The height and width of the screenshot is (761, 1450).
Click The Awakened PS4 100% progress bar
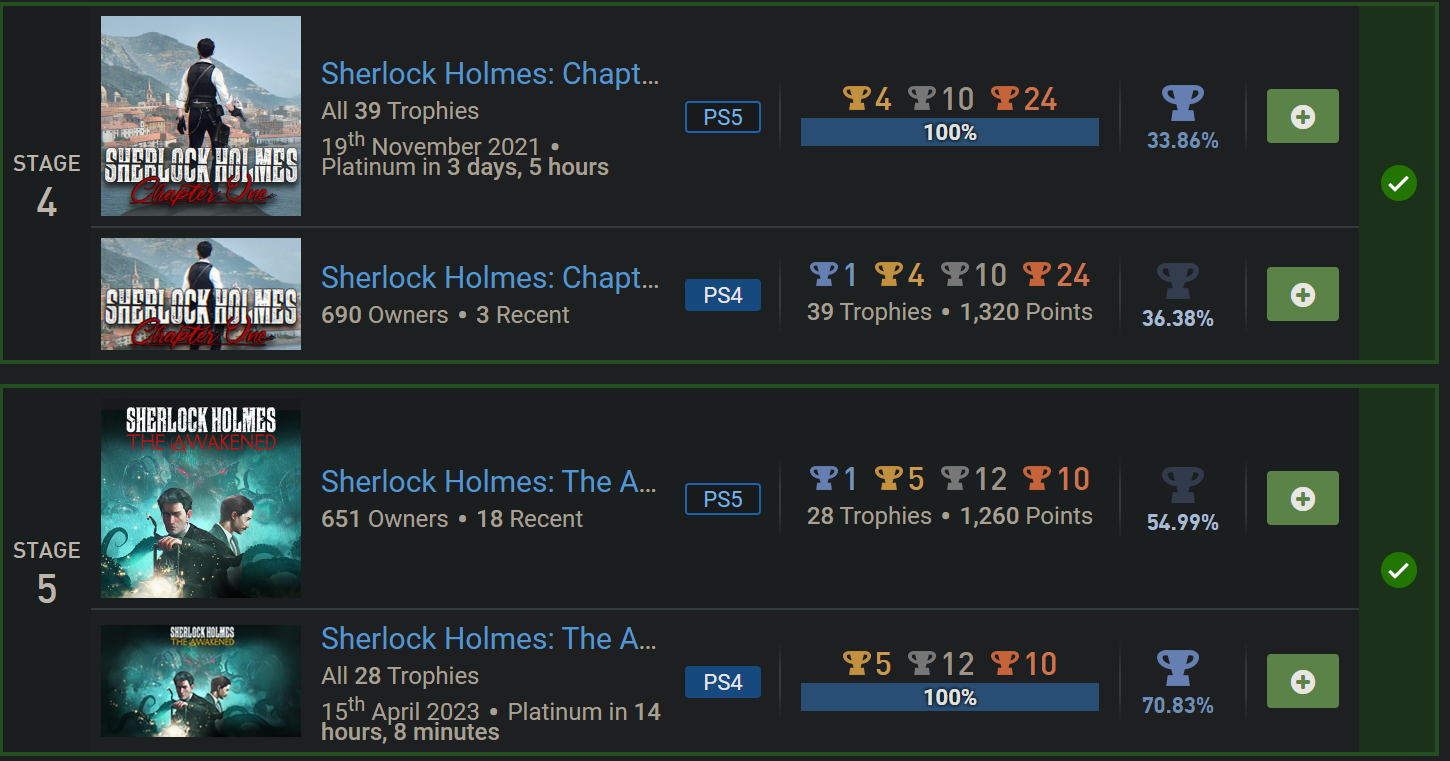[x=949, y=697]
